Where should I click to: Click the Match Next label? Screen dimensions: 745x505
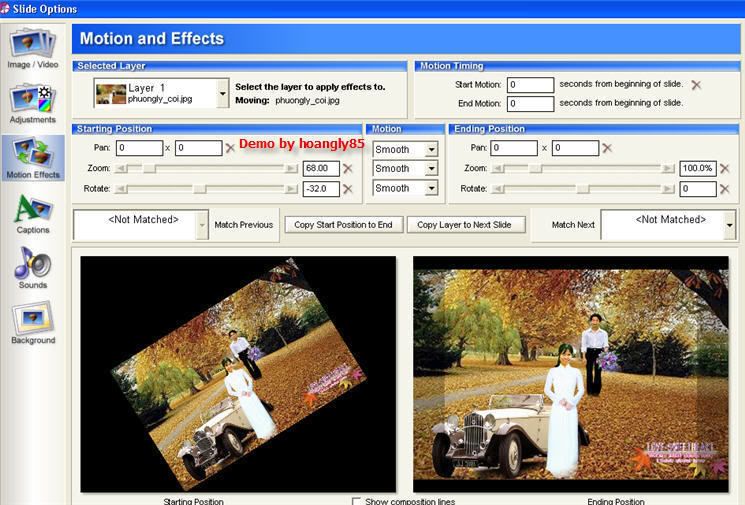(573, 225)
